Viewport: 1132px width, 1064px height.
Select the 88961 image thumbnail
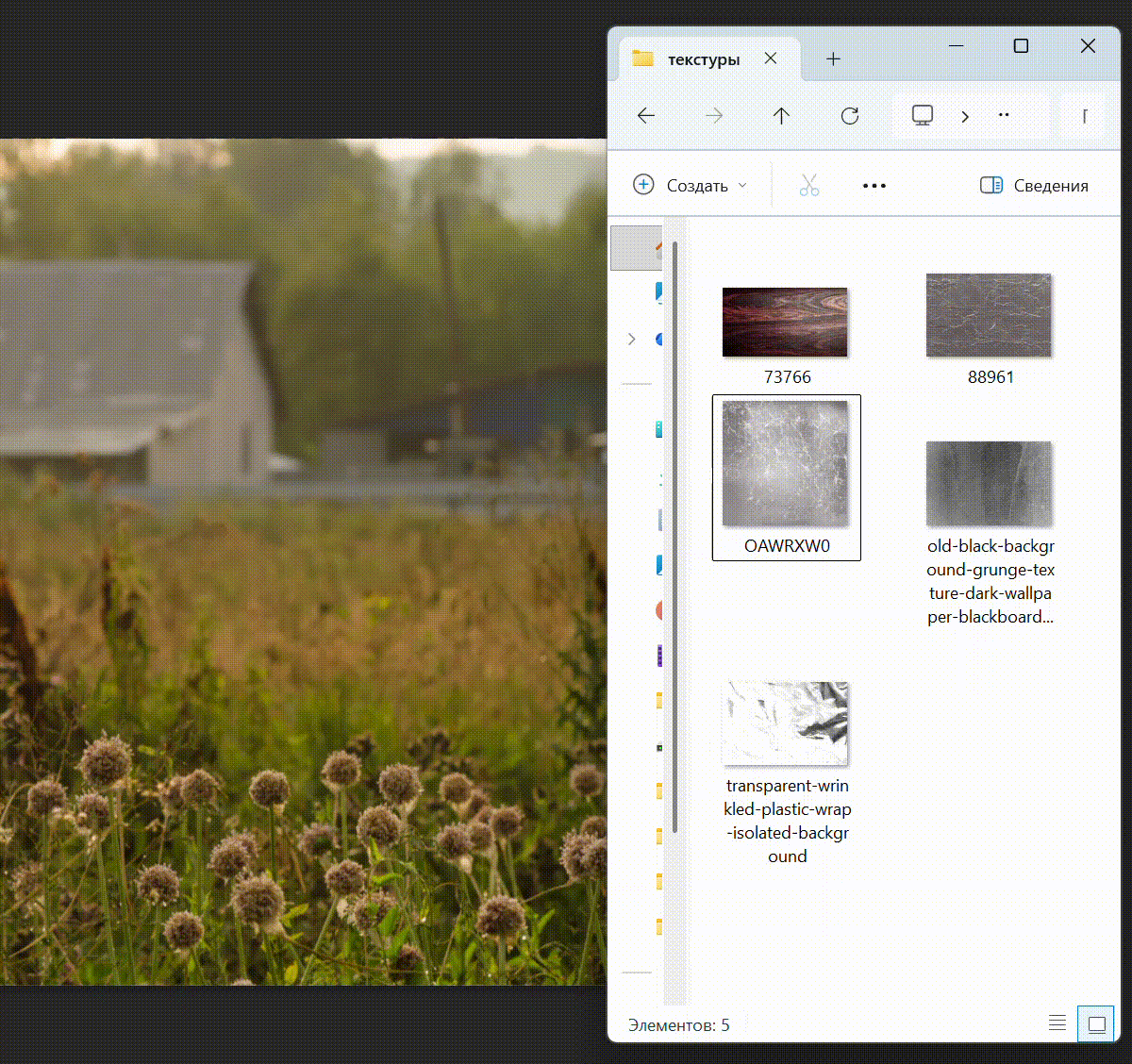pyautogui.click(x=989, y=315)
